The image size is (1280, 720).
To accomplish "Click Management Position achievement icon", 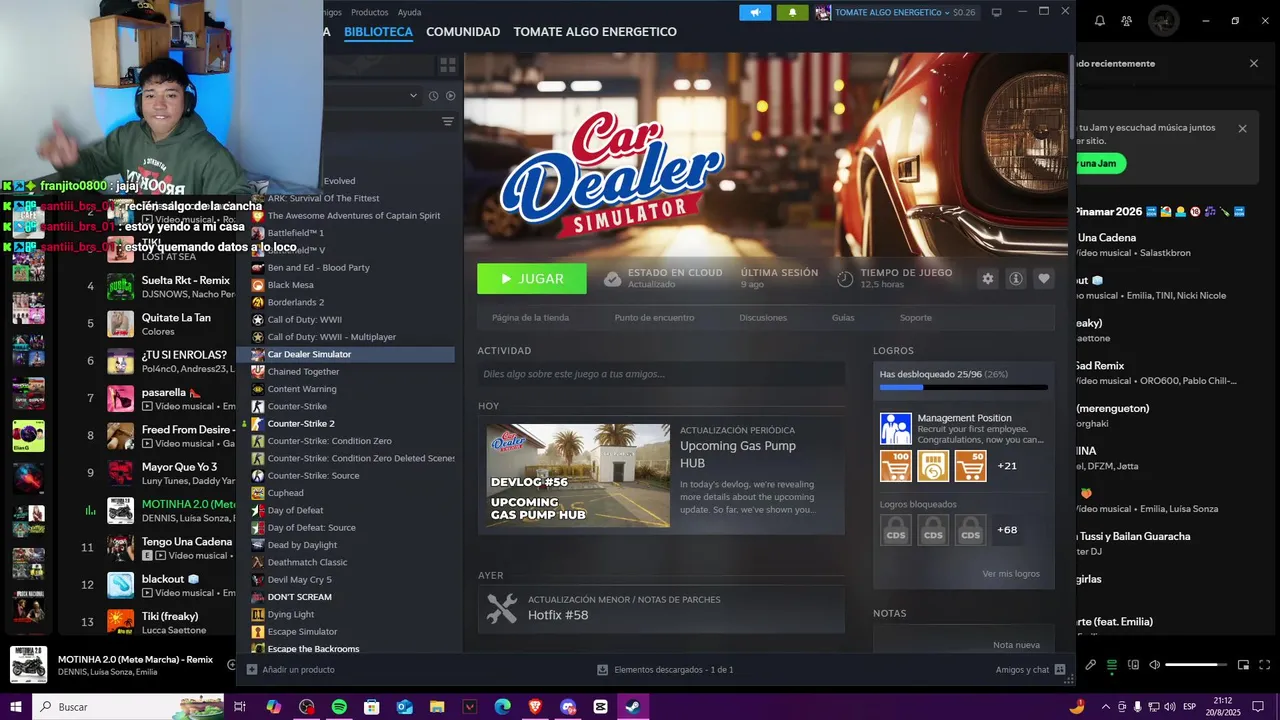I will [896, 429].
